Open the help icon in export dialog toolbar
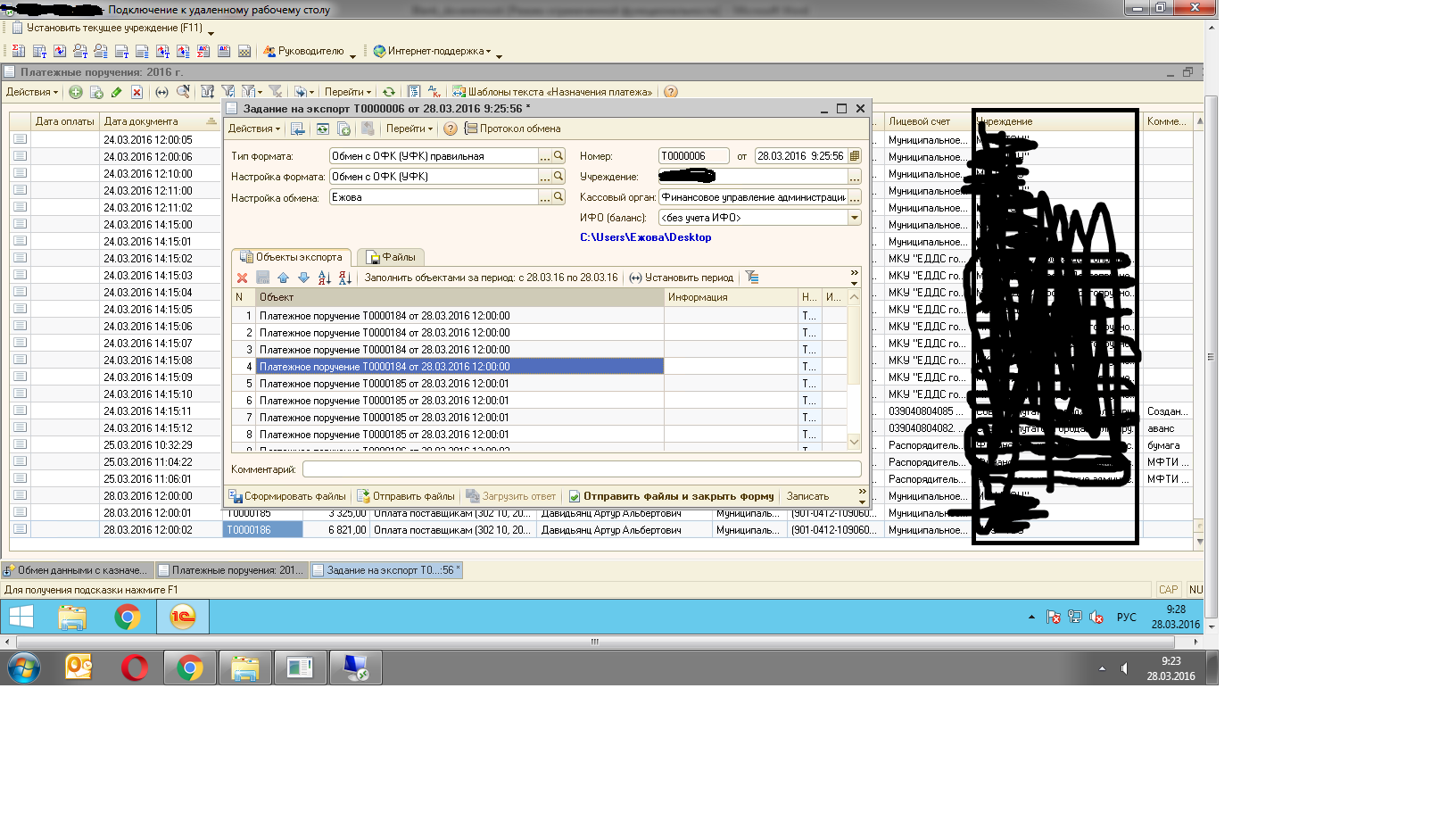Image resolution: width=1456 pixels, height=821 pixels. pyautogui.click(x=451, y=129)
